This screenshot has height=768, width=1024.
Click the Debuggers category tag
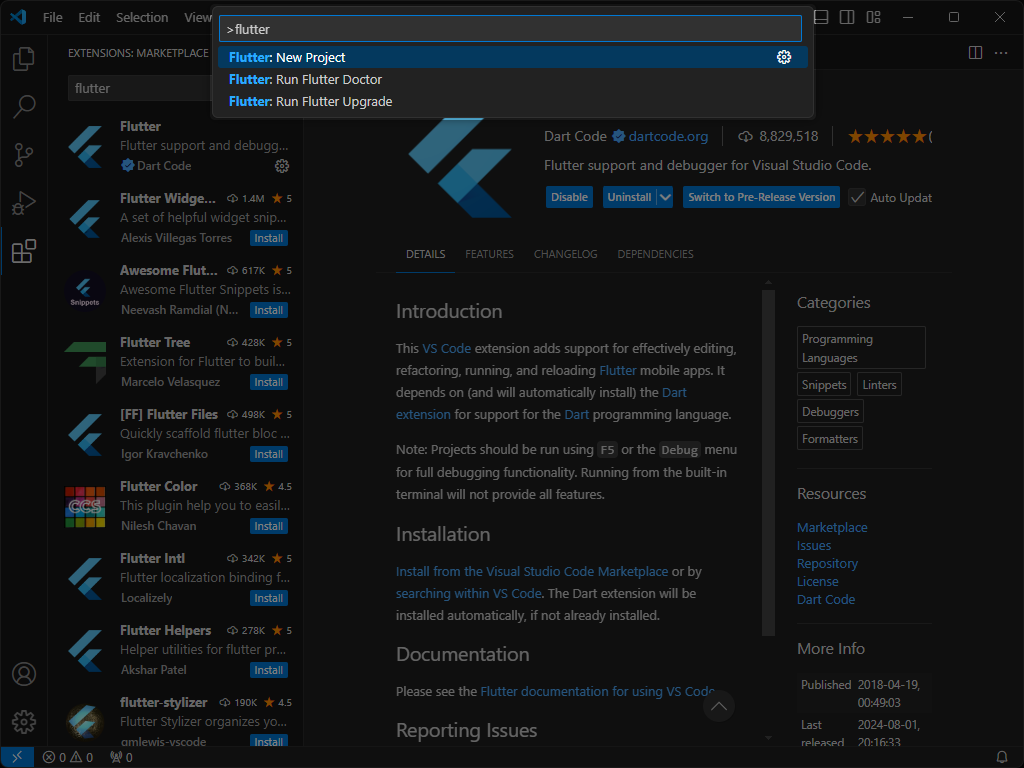830,412
